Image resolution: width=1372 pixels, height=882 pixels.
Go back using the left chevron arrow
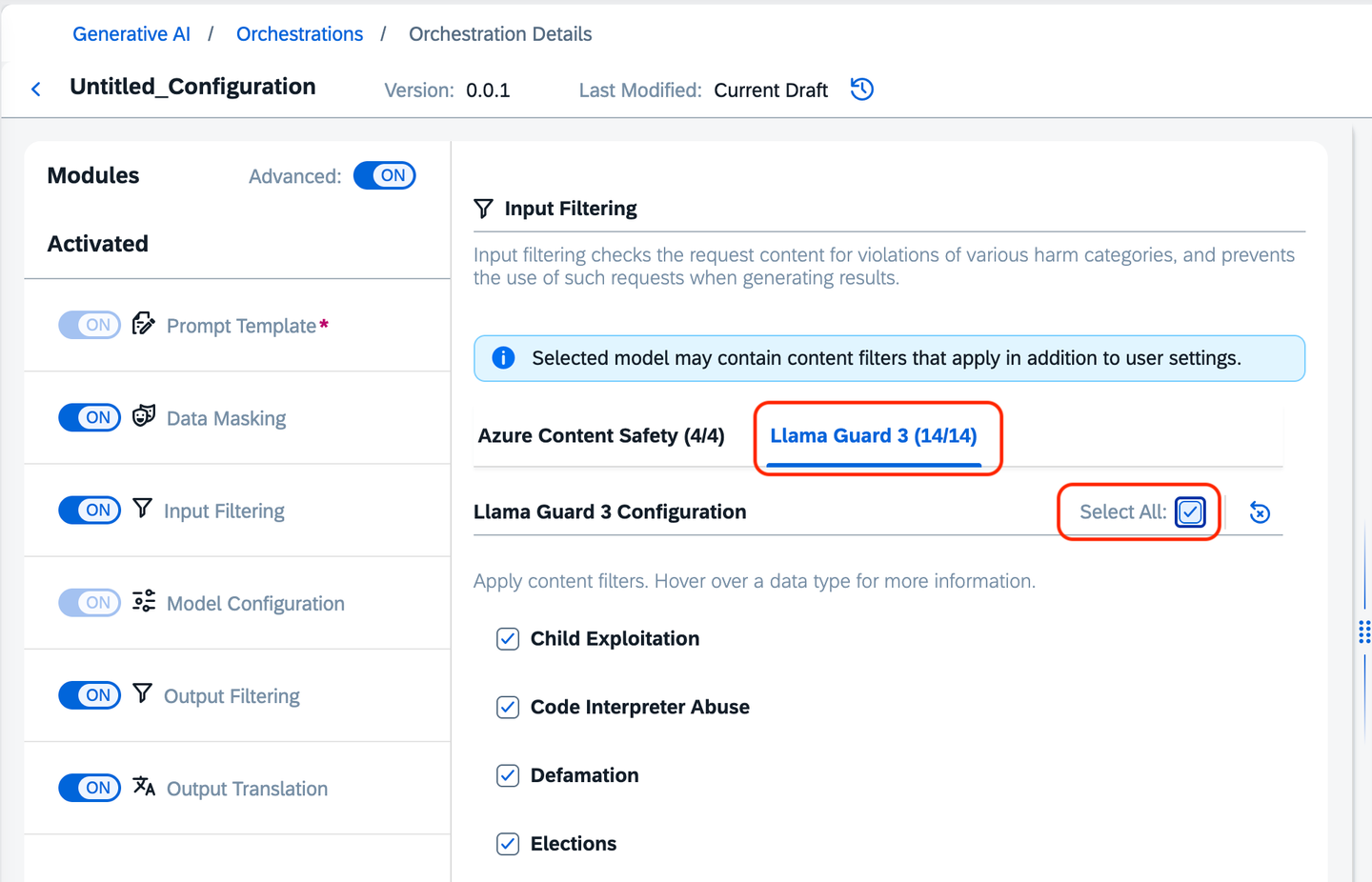tap(36, 90)
